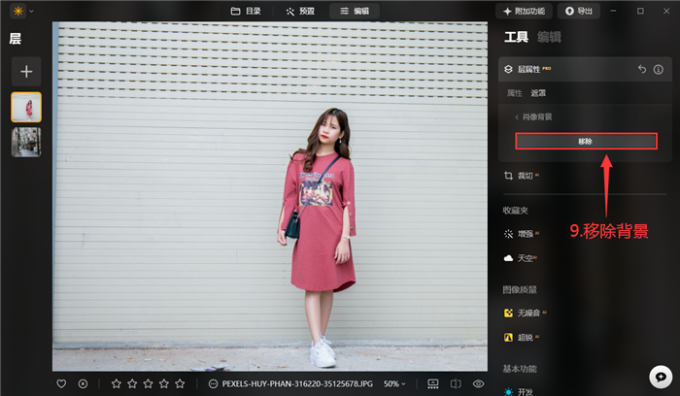Rate the photo four stars
Image resolution: width=680 pixels, height=396 pixels.
coord(164,384)
